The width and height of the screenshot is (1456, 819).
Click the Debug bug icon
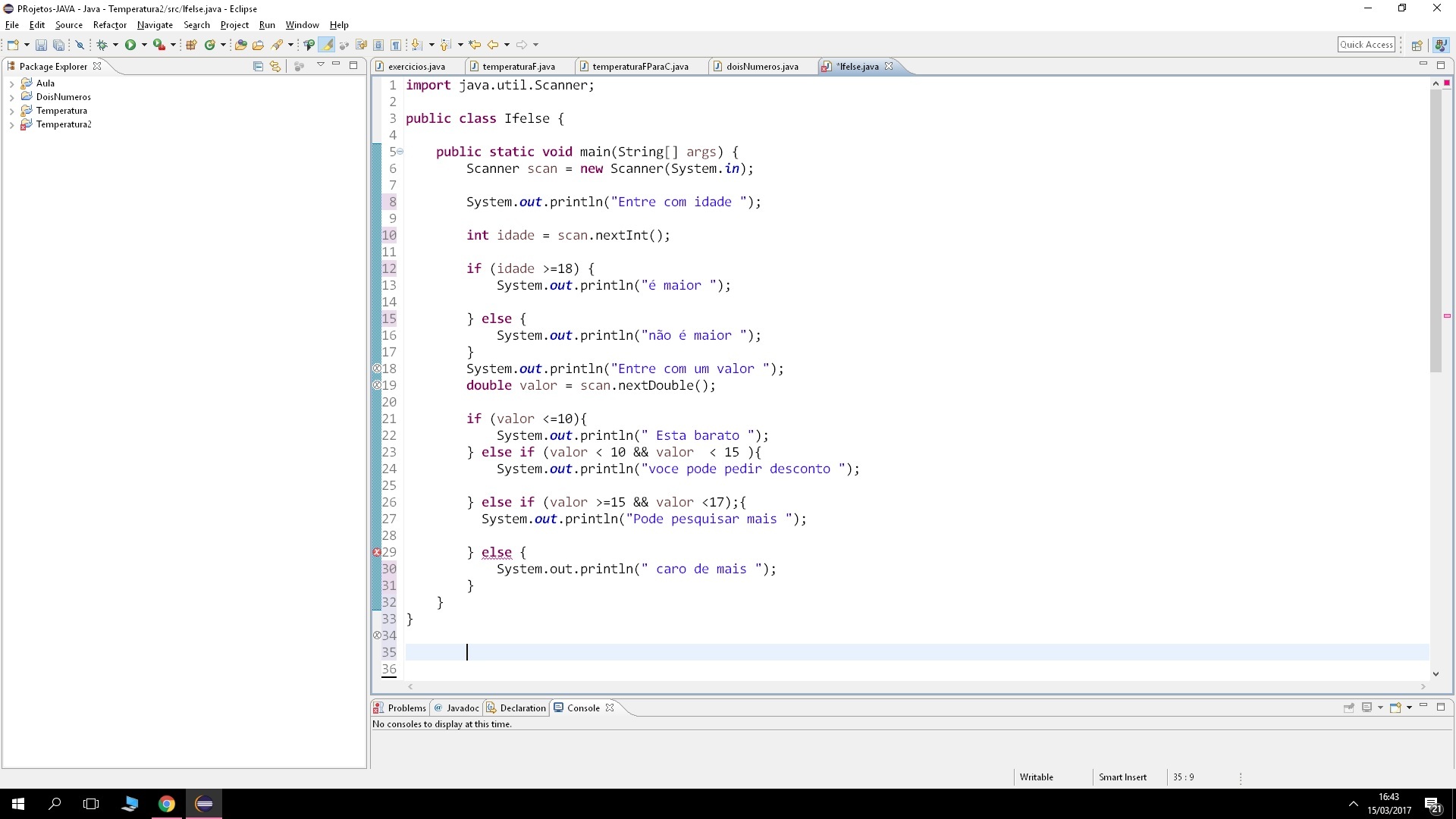tap(102, 45)
